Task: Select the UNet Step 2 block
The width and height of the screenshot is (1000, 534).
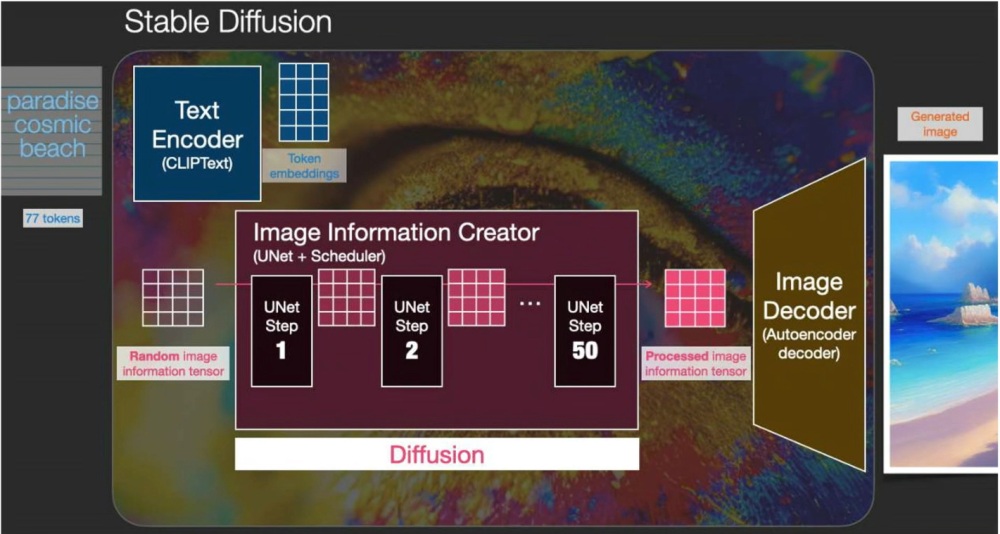Action: 412,331
